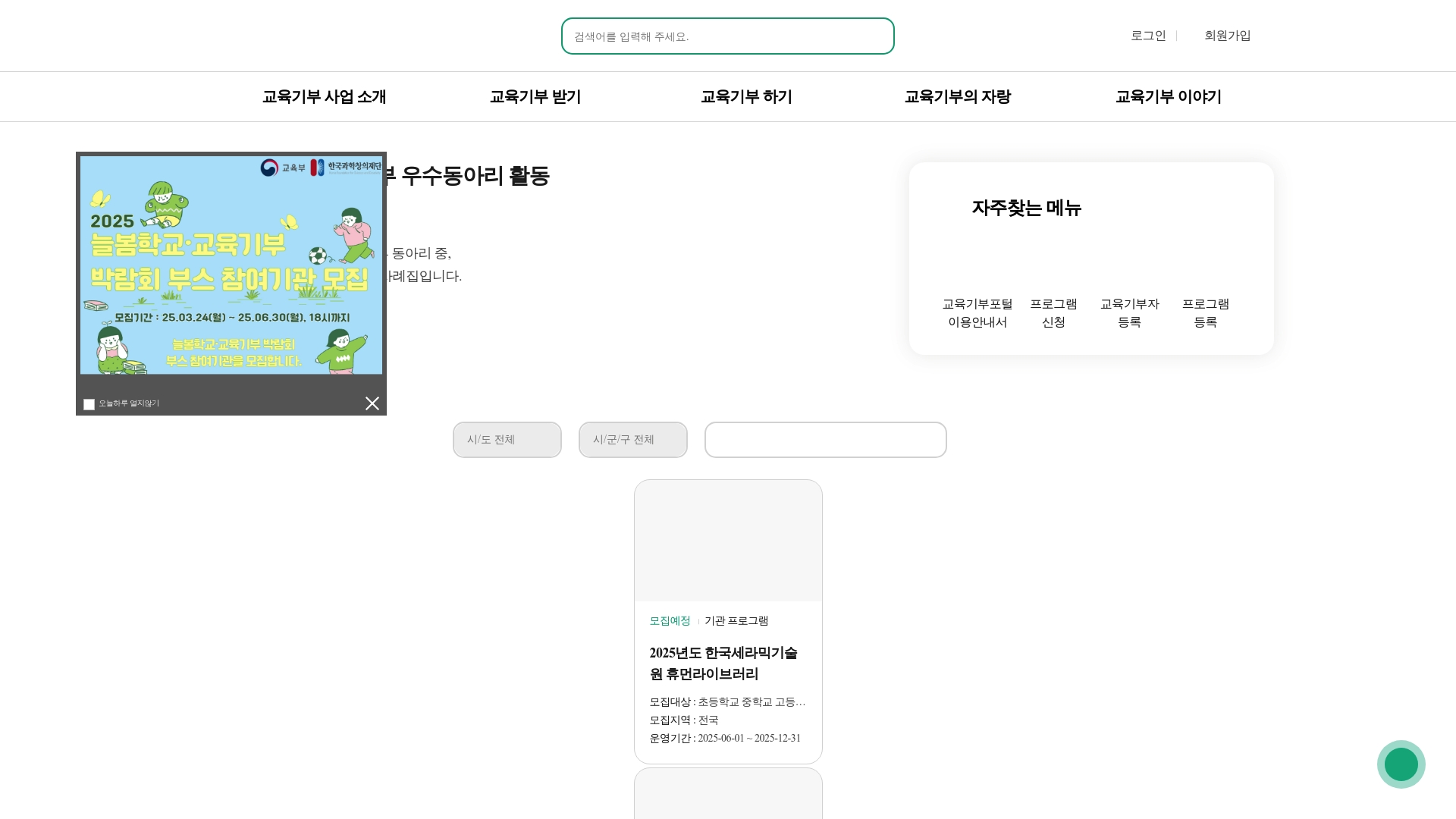Image resolution: width=1456 pixels, height=819 pixels.
Task: Open the 교육기부 사업 소개 menu
Action: click(x=325, y=97)
